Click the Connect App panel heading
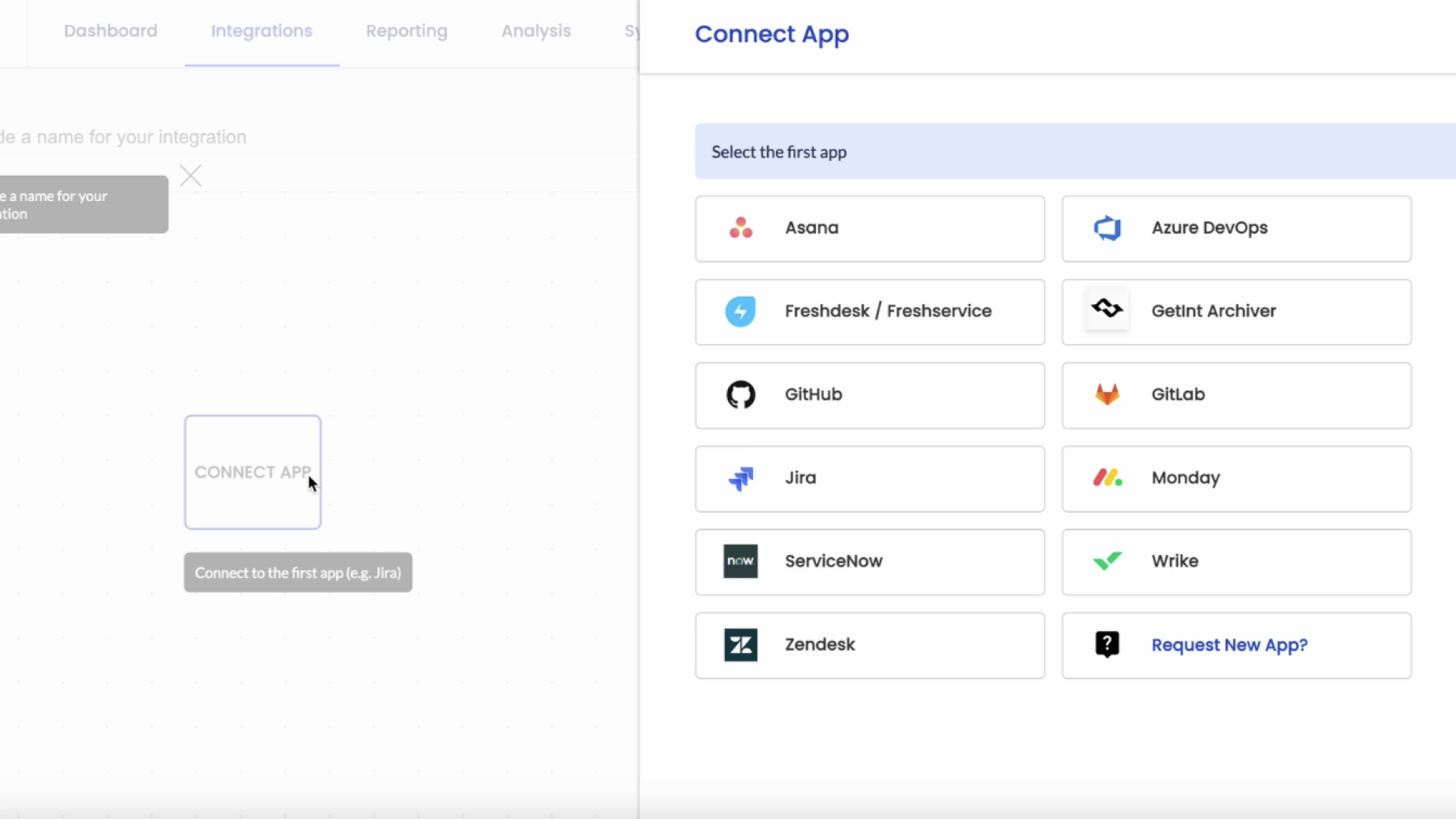 tap(772, 34)
